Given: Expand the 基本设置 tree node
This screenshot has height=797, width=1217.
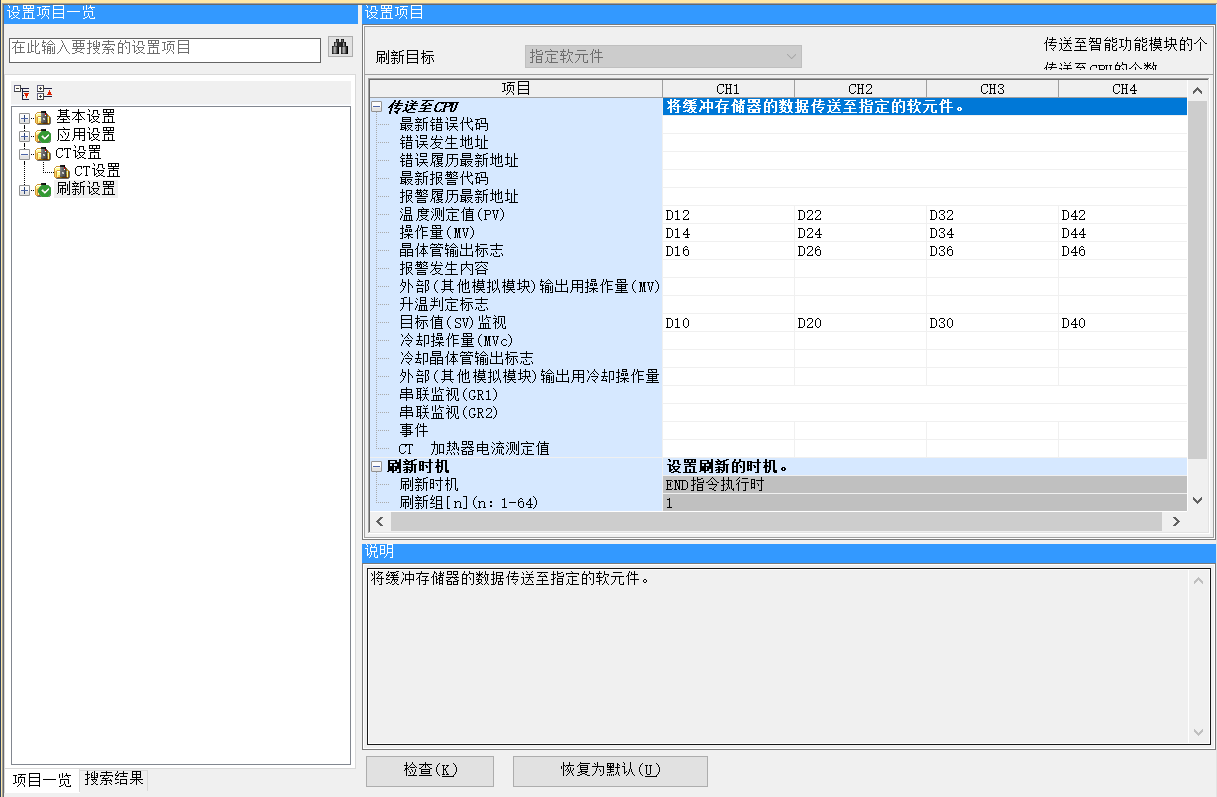Looking at the screenshot, I should [x=24, y=117].
